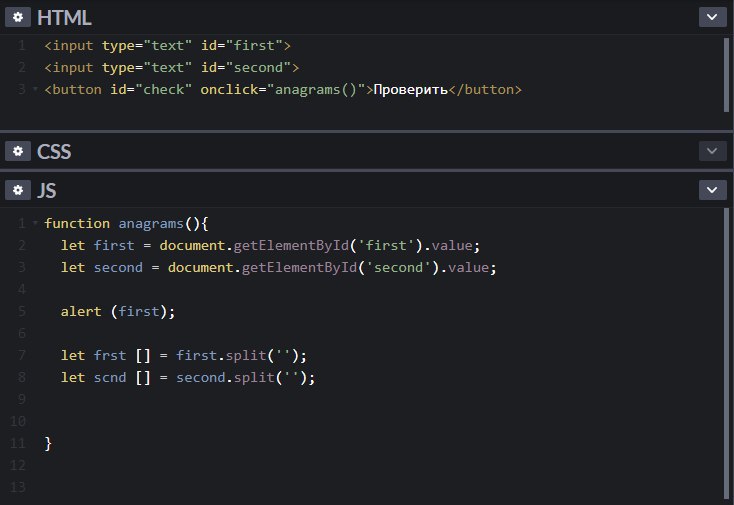Click the 'function anagrams(){' line
This screenshot has height=505, width=734.
126,223
